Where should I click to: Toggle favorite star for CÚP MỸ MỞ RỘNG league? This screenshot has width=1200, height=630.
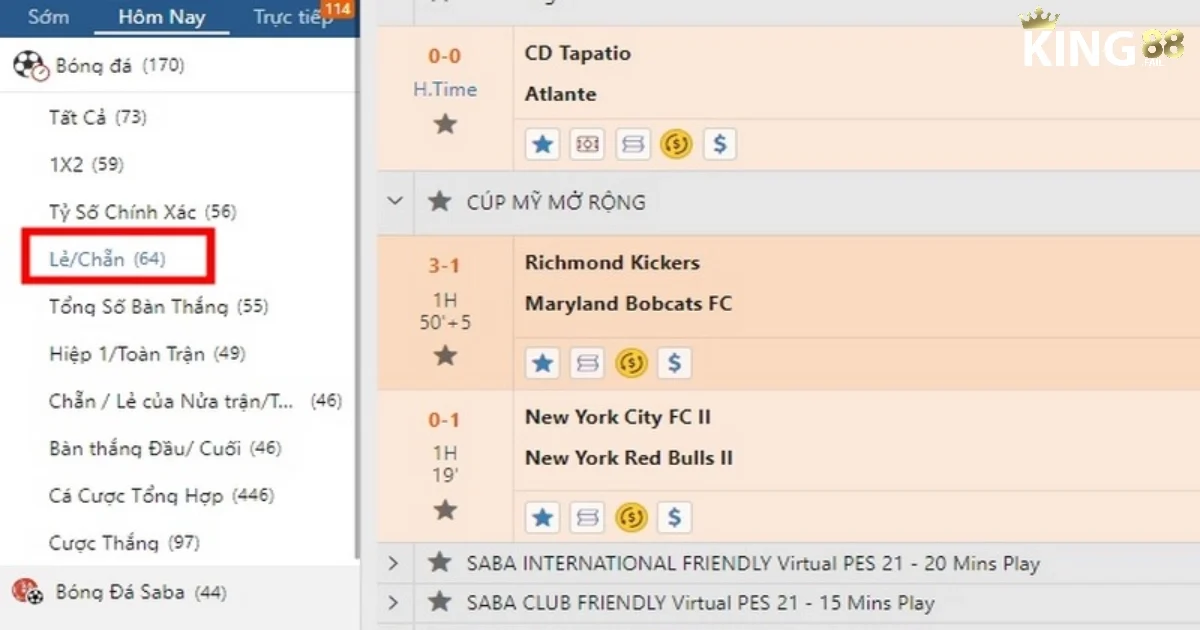click(x=439, y=202)
